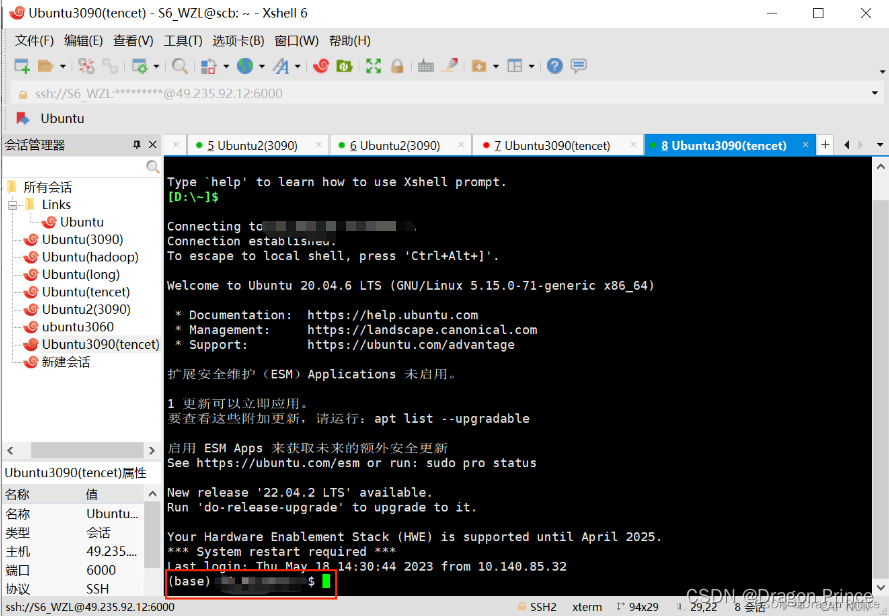
Task: Click session tree horizontal scrollbar right arrow
Action: (x=152, y=450)
